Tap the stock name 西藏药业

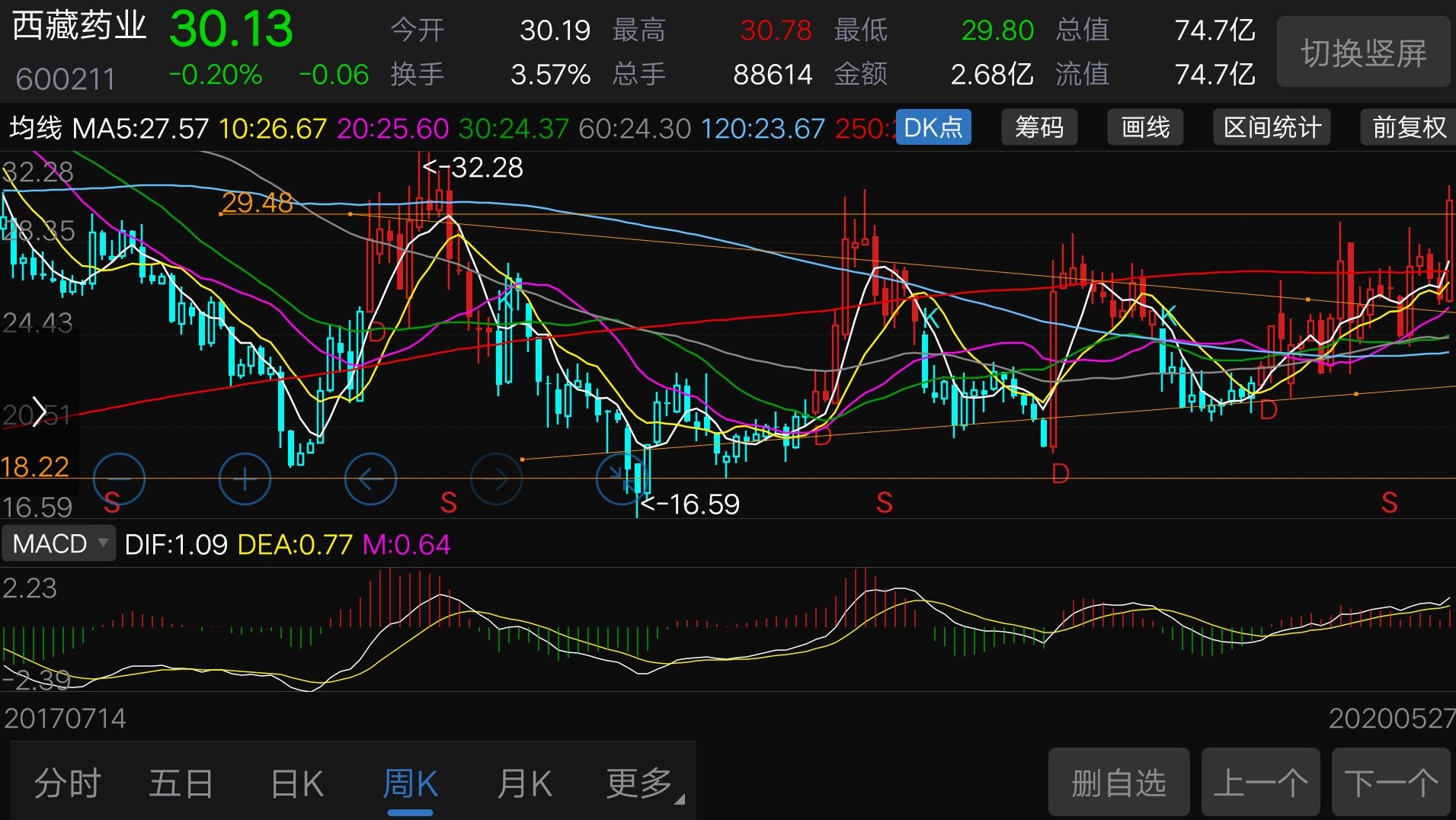click(79, 26)
